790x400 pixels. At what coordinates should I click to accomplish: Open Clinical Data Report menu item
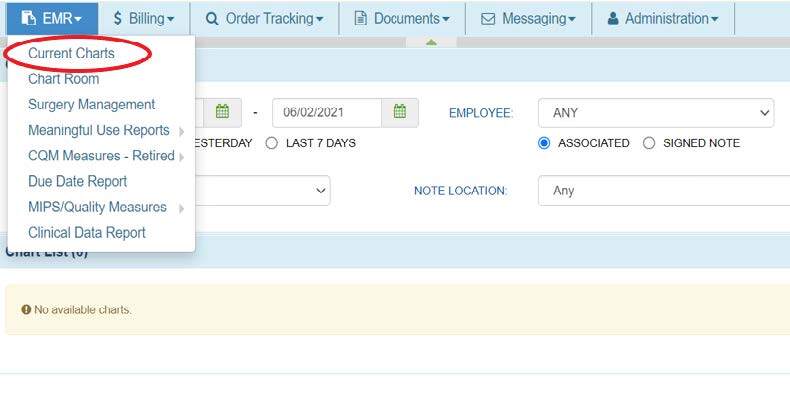point(87,232)
